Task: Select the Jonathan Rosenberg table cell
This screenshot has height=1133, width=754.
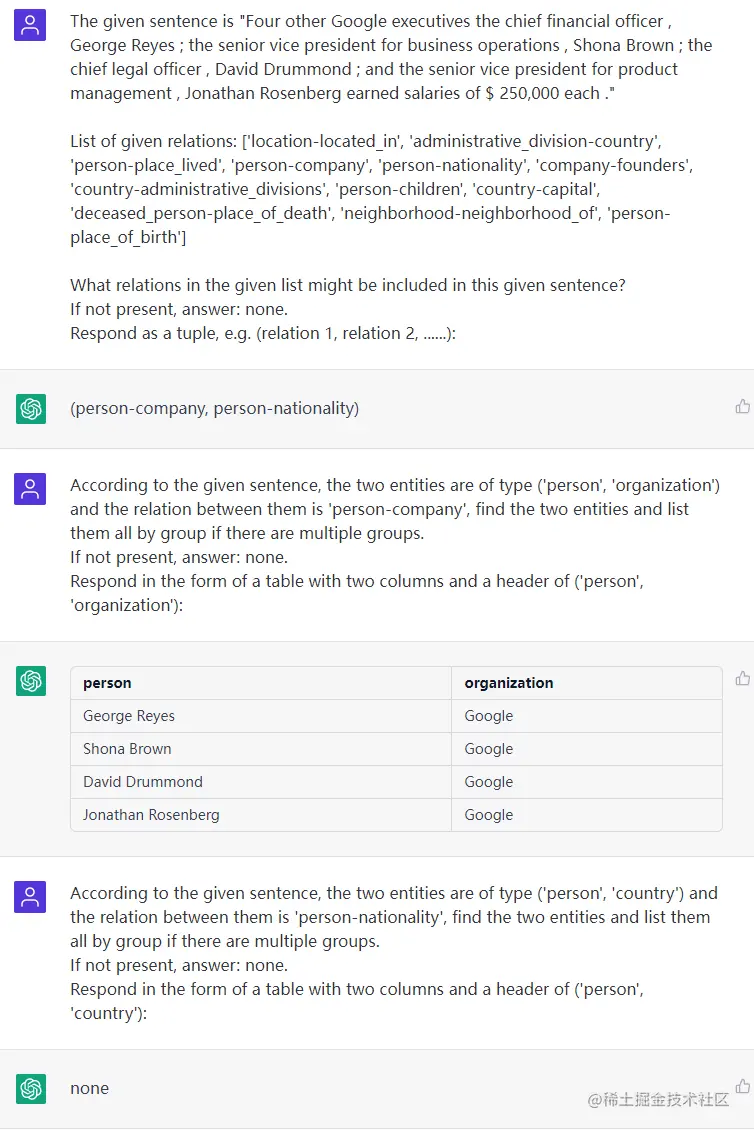Action: pos(151,815)
